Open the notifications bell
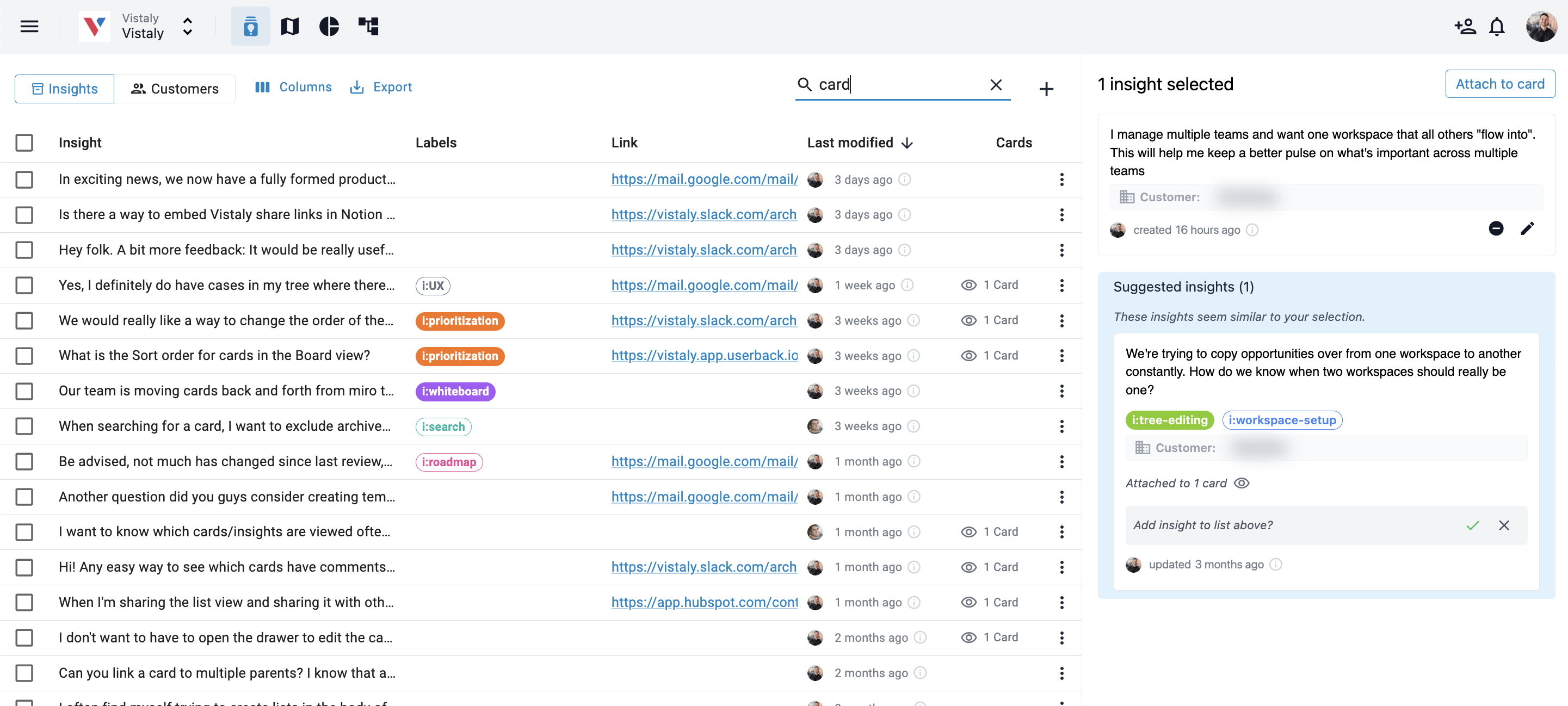This screenshot has height=706, width=1568. (1497, 26)
